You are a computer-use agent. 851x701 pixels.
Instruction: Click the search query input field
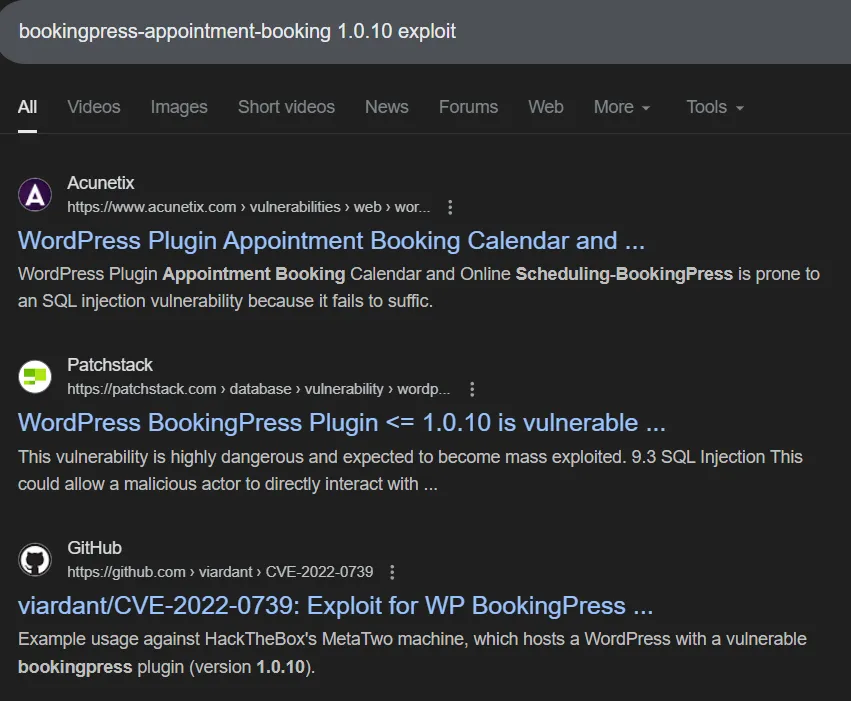[x=400, y=32]
